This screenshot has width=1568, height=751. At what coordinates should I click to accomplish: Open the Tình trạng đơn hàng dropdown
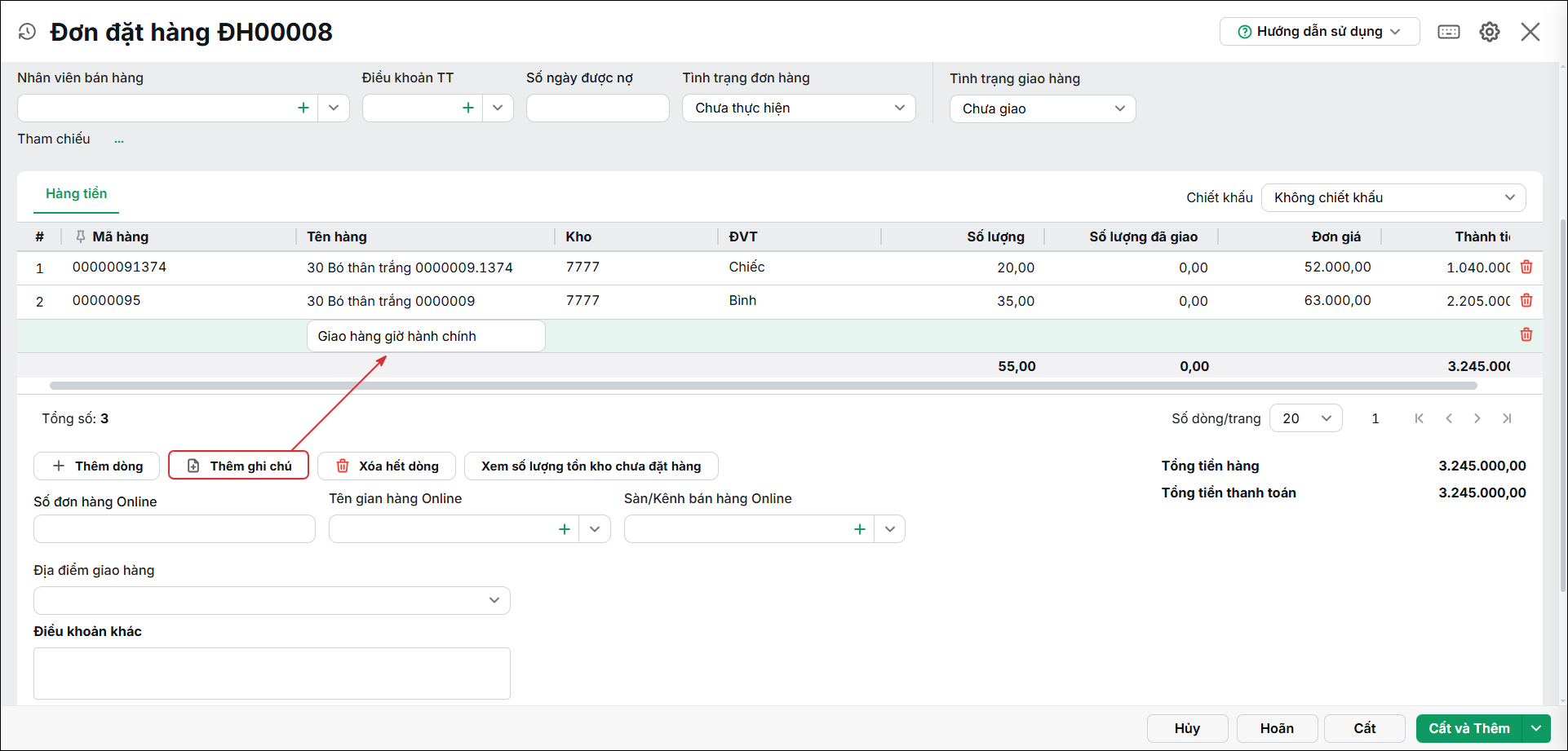[x=799, y=108]
